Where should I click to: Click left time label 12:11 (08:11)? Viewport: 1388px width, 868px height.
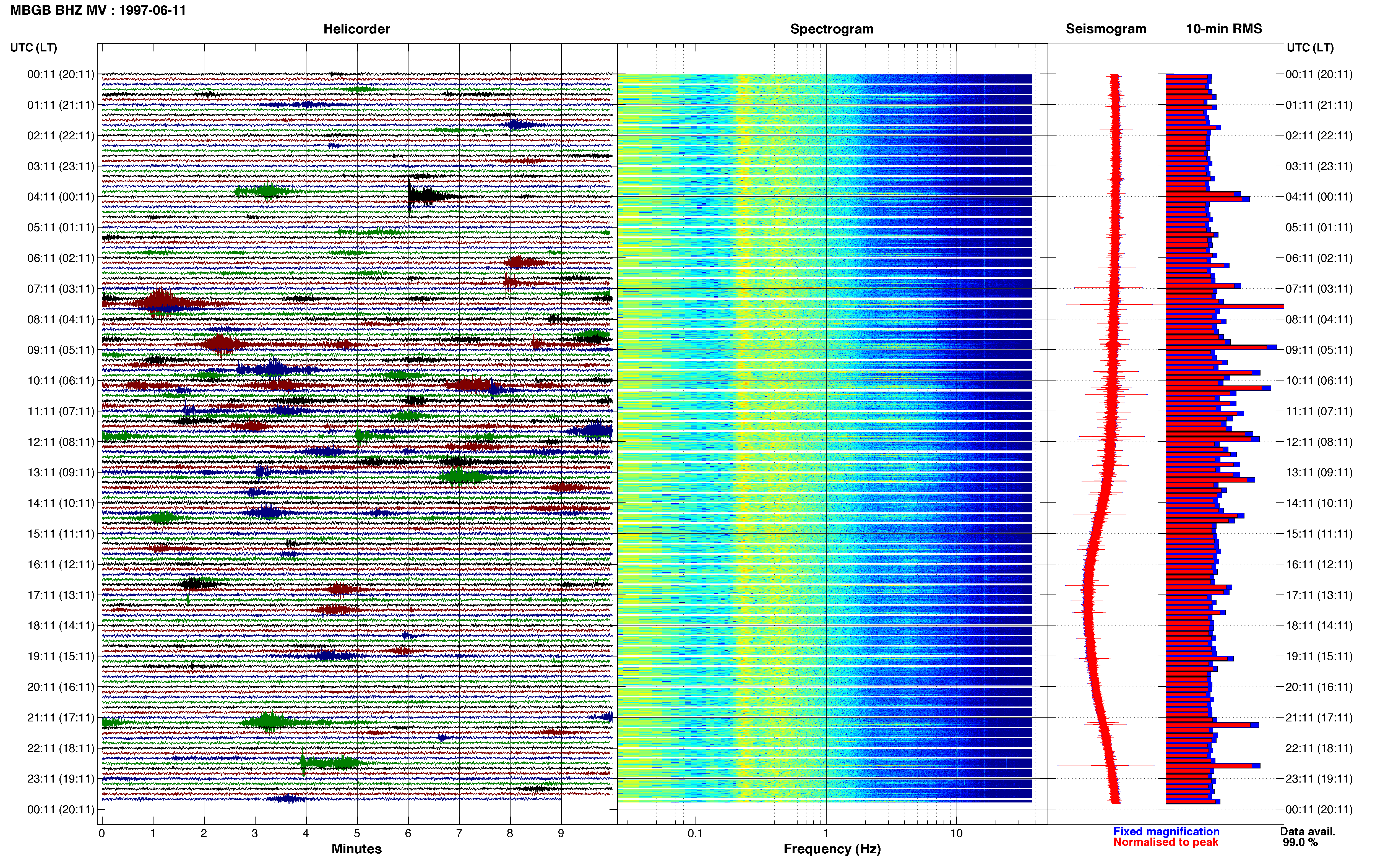tap(60, 442)
